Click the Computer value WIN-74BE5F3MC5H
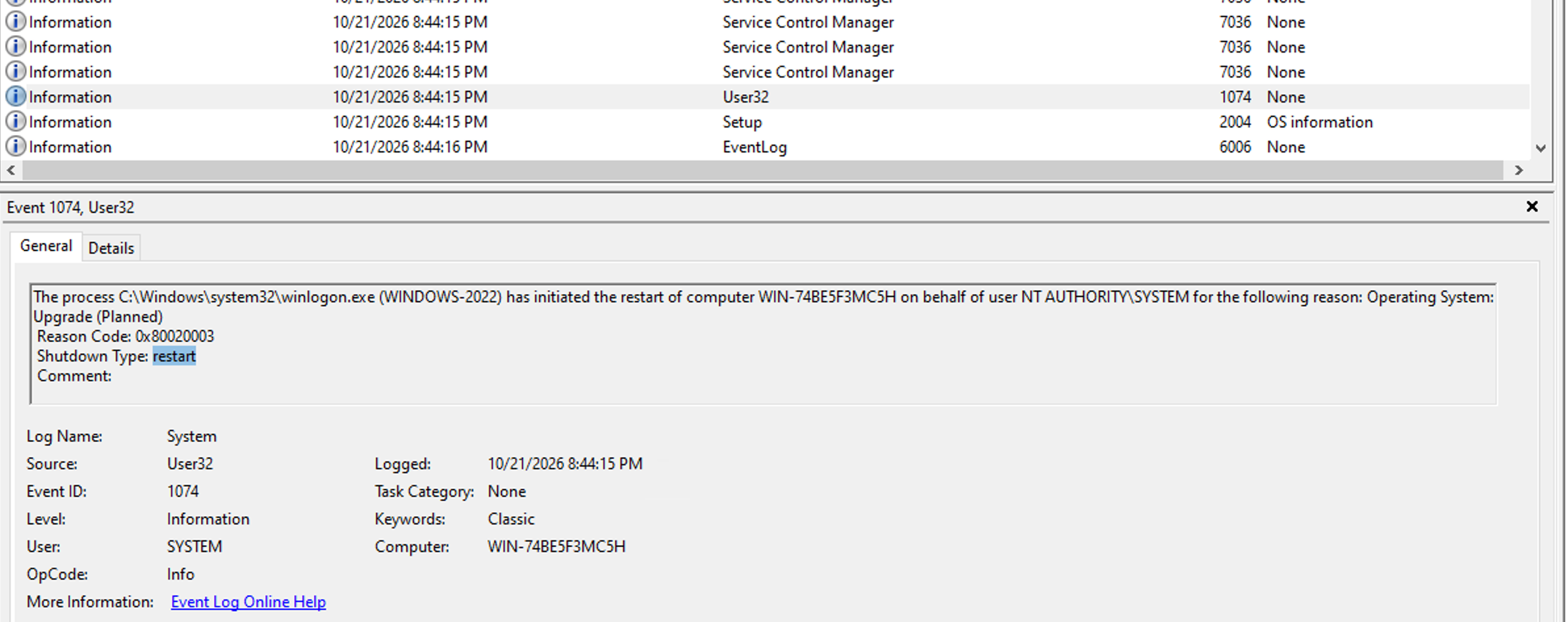Viewport: 1568px width, 622px height. tap(557, 546)
